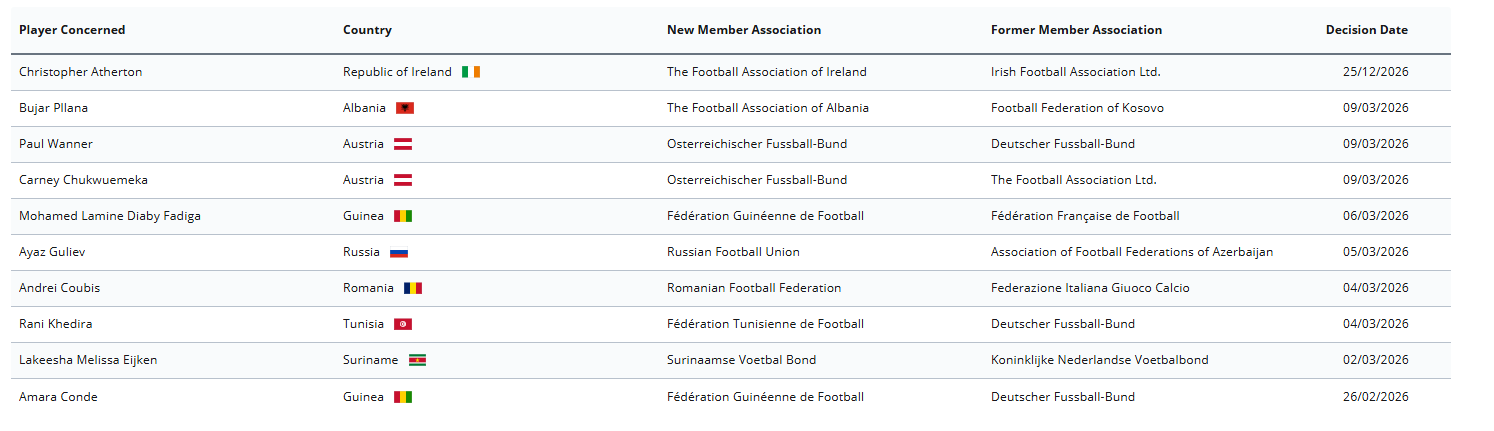
Task: Click the Republic of Ireland flag icon
Action: [471, 72]
